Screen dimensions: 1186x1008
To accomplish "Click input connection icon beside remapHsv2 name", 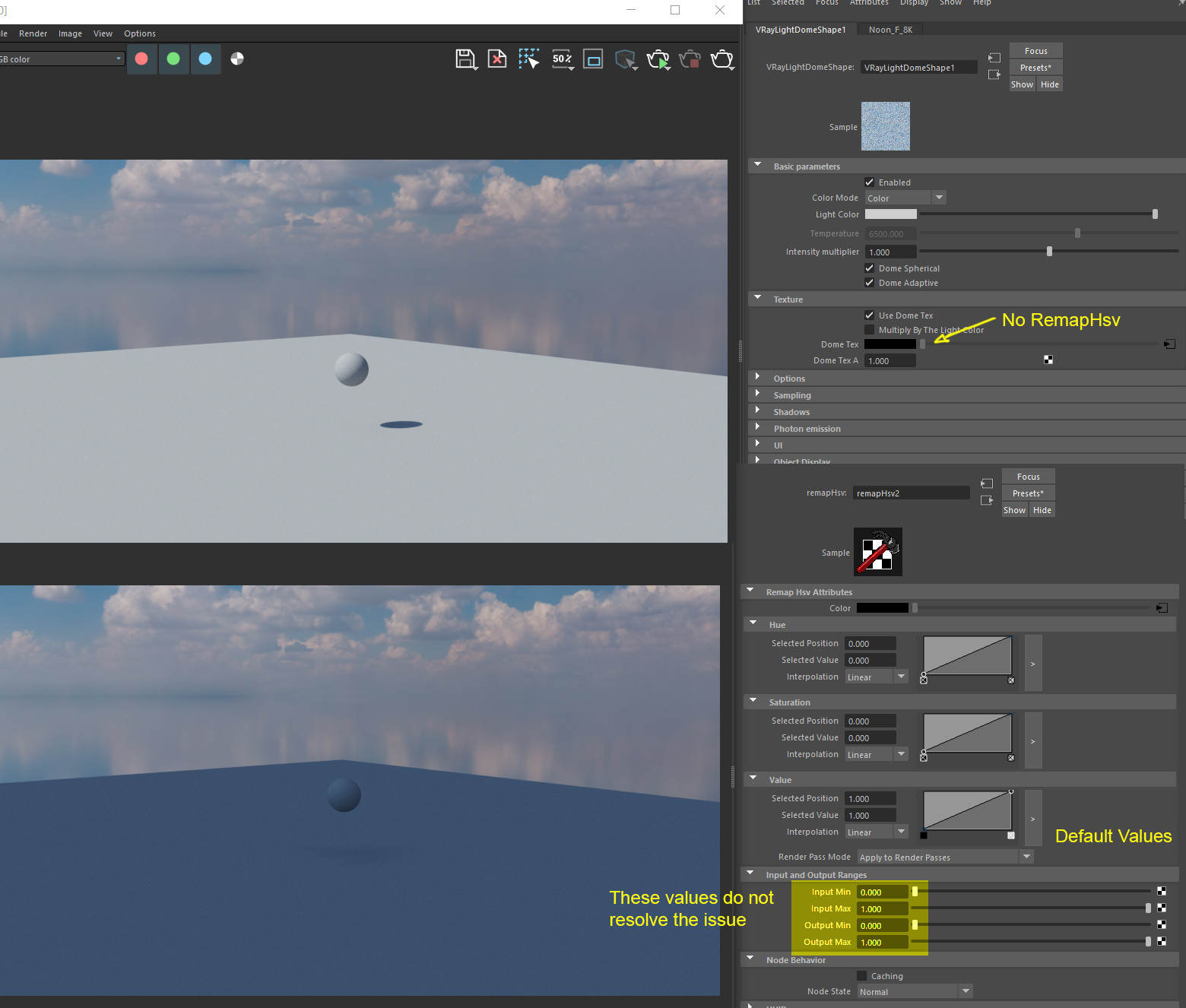I will coord(987,483).
